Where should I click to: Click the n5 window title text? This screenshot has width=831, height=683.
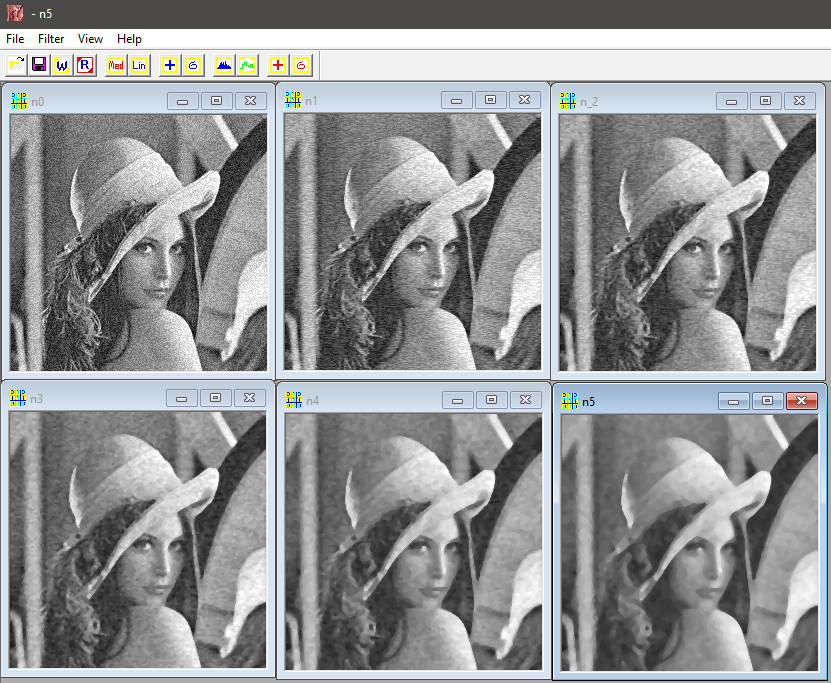click(x=588, y=402)
